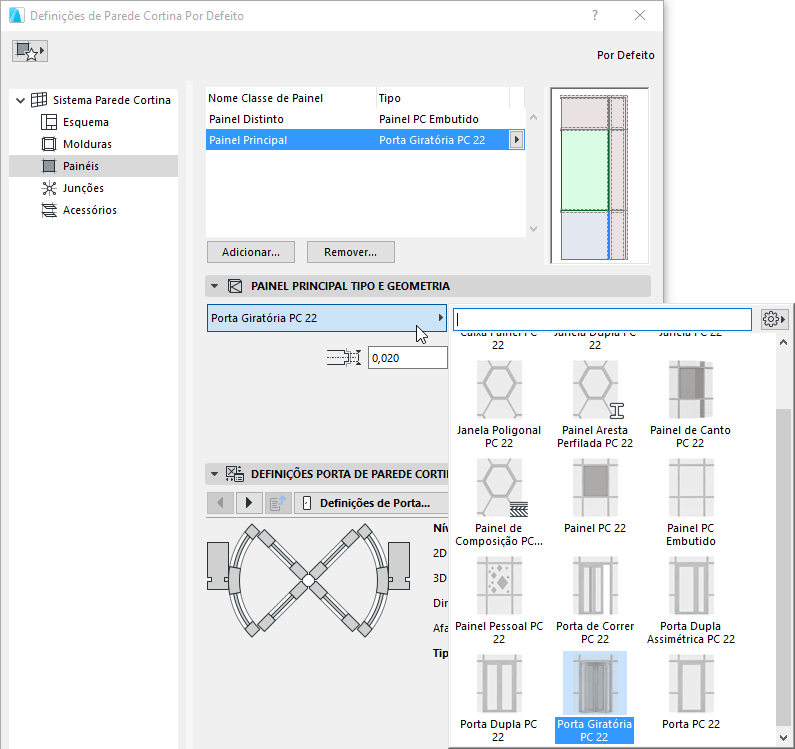795x749 pixels.
Task: Collapse Painel Principal Tipo e Geometria section
Action: click(214, 287)
